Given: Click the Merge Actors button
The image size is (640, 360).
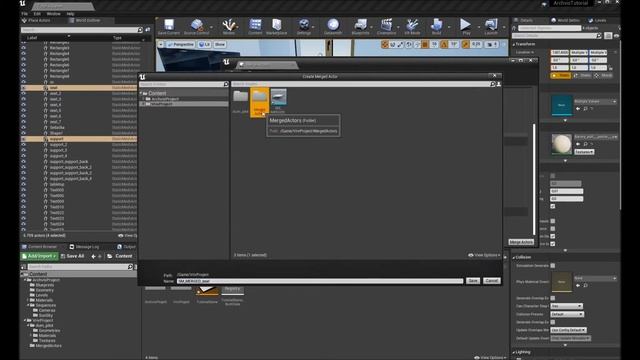Looking at the screenshot, I should point(521,242).
